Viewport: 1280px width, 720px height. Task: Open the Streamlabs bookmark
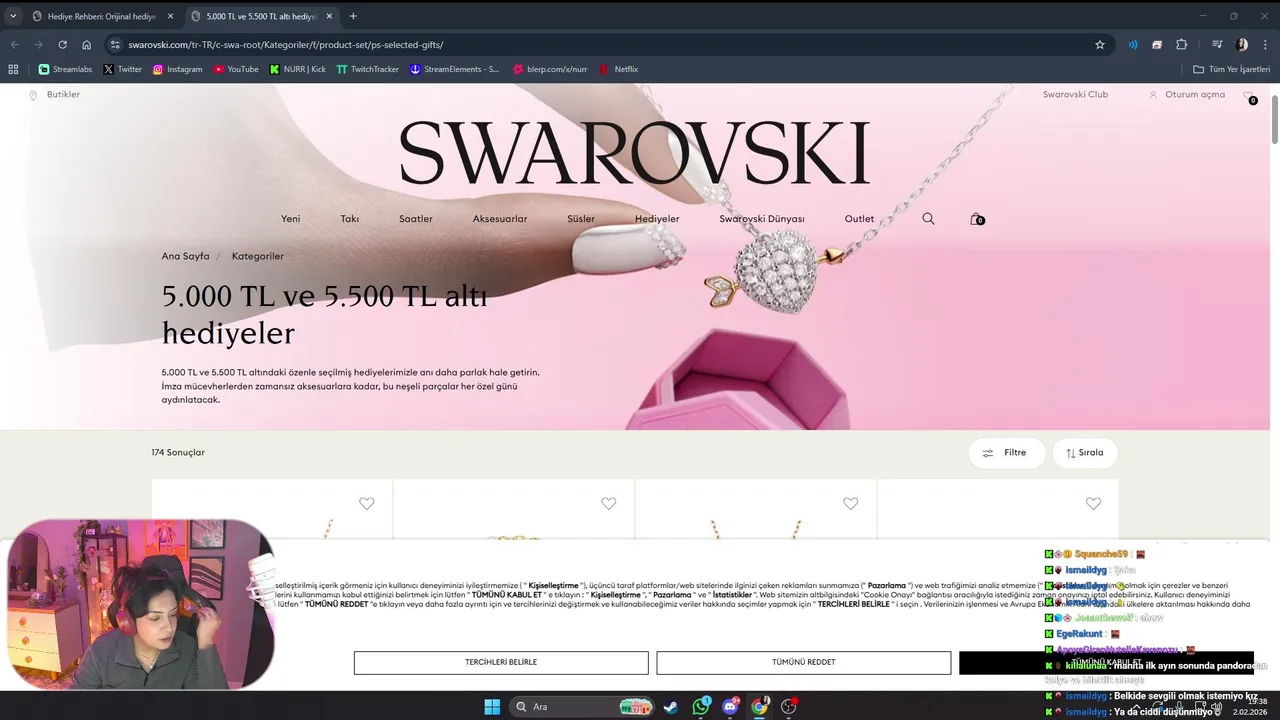click(x=65, y=69)
